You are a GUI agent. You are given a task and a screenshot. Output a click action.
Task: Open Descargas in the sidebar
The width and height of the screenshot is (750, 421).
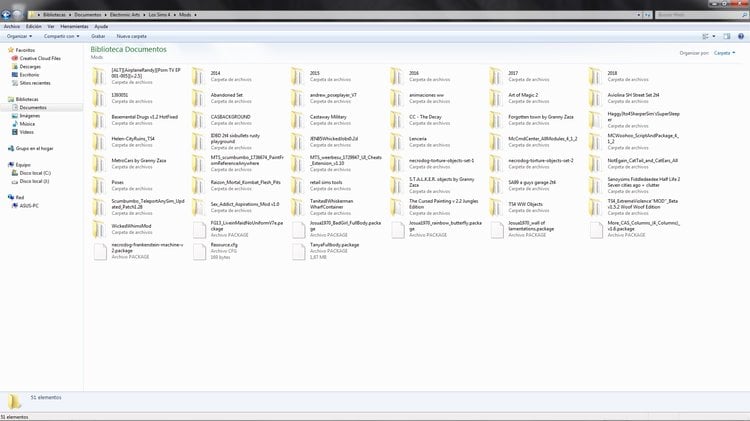[30, 67]
